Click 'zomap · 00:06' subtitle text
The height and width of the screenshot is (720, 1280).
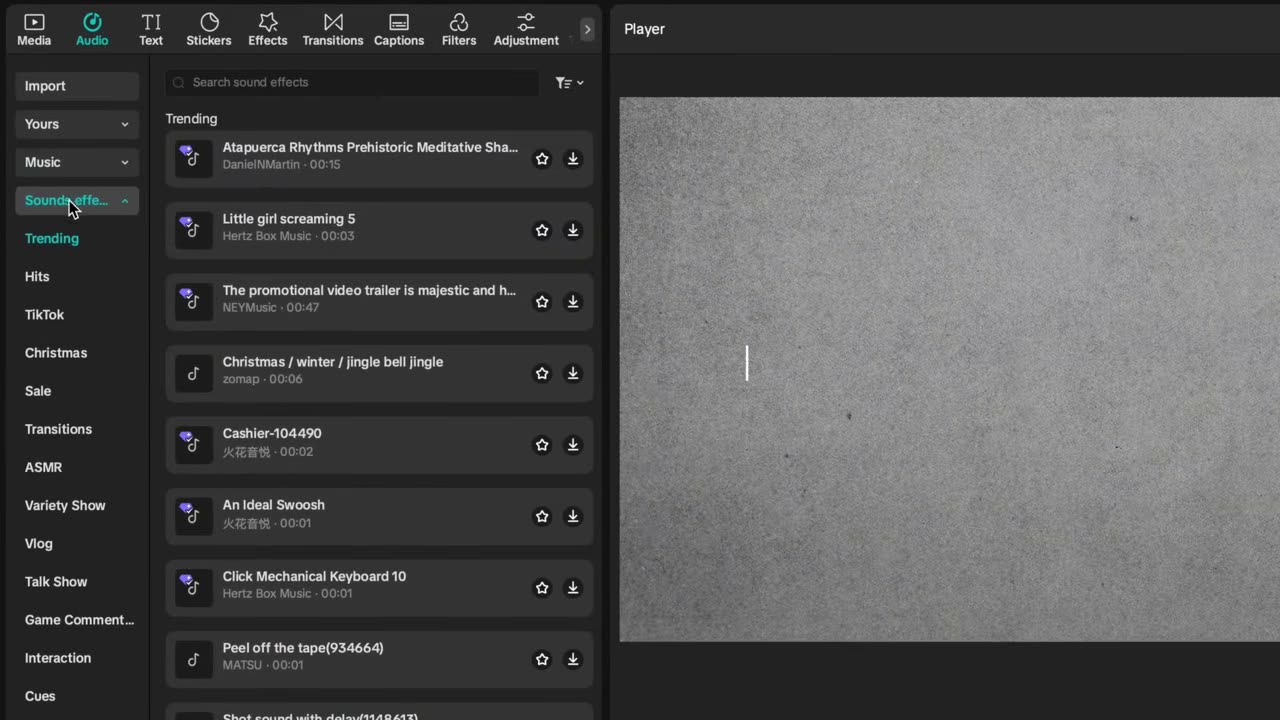click(262, 379)
